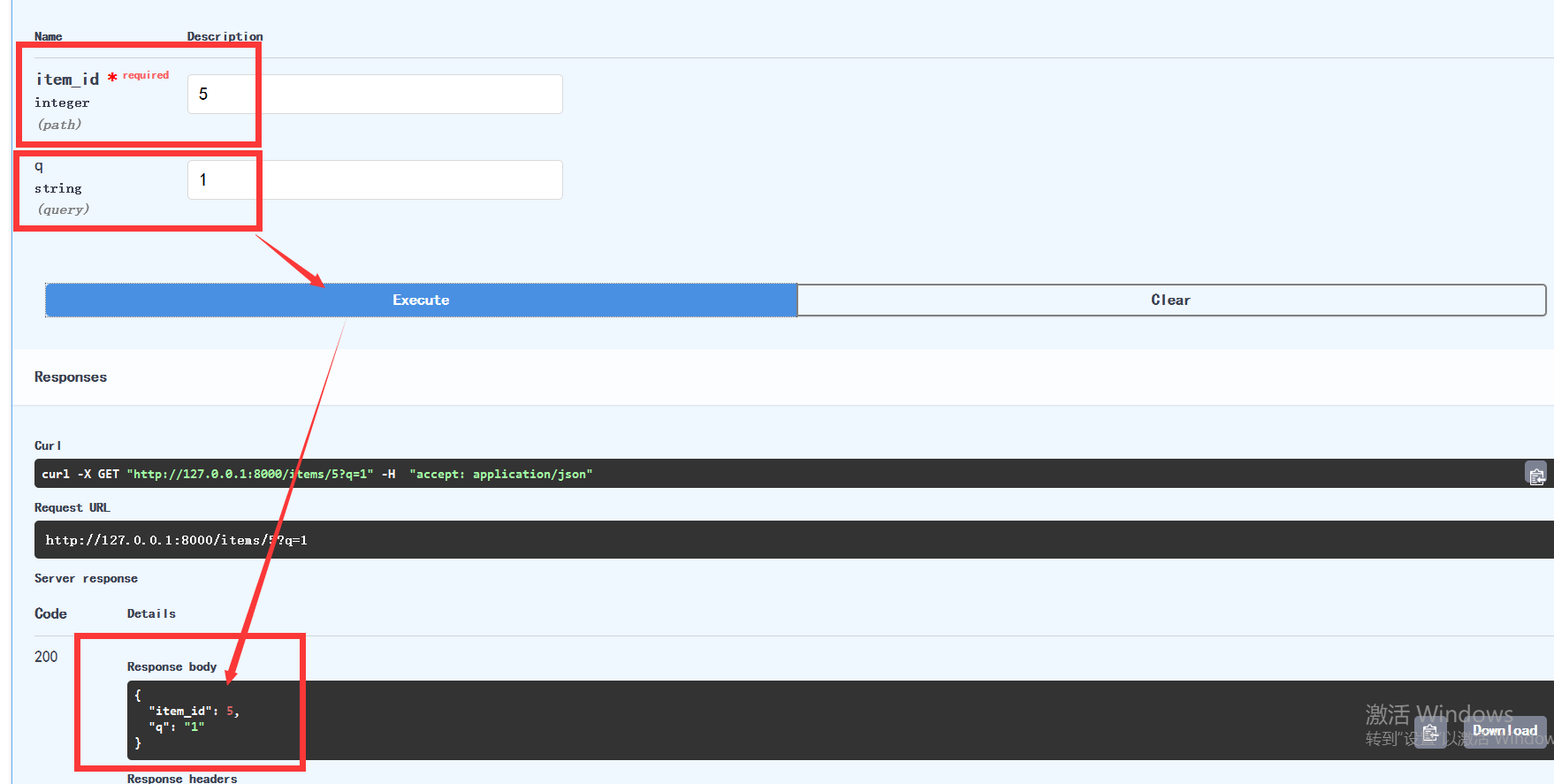Select the curl command text line
This screenshot has height=784, width=1554.
(x=317, y=475)
